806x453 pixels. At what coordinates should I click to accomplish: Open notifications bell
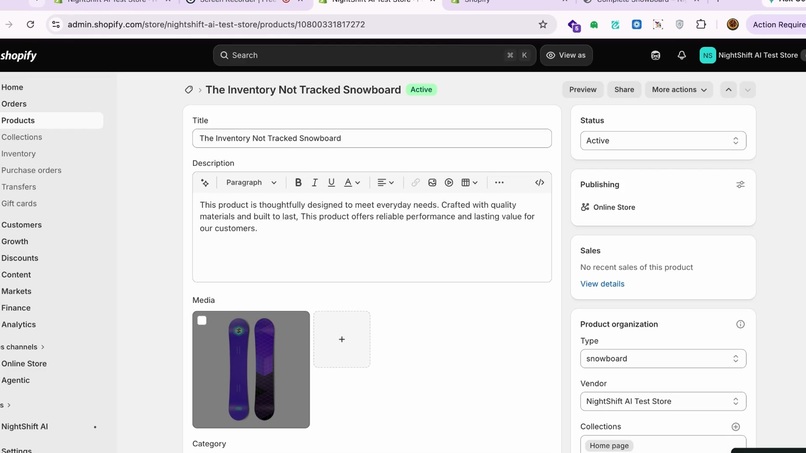point(682,56)
